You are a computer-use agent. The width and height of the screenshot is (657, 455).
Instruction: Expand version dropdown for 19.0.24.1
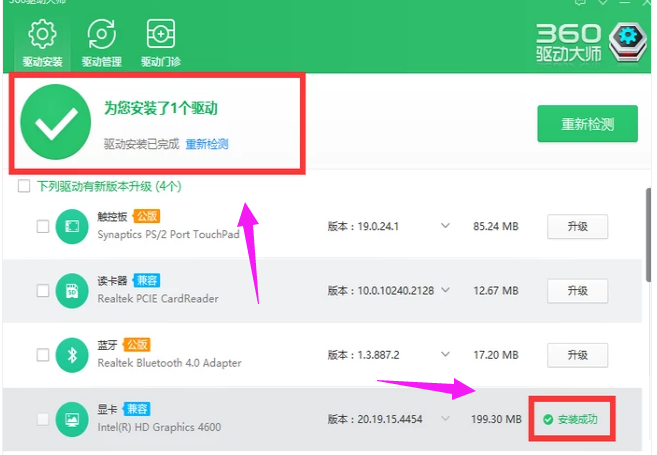click(445, 226)
